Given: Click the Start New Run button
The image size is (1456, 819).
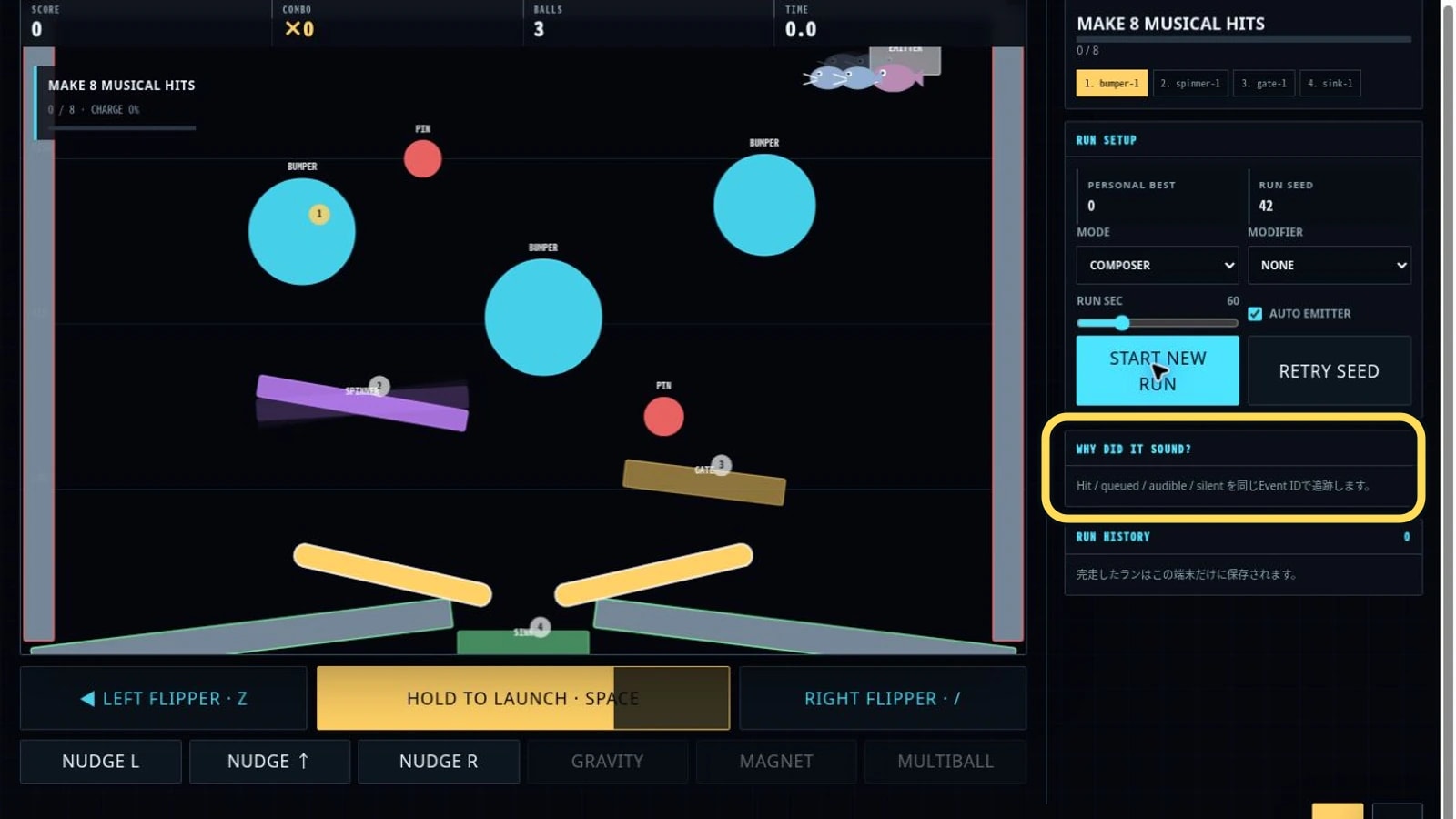Looking at the screenshot, I should click(x=1158, y=370).
